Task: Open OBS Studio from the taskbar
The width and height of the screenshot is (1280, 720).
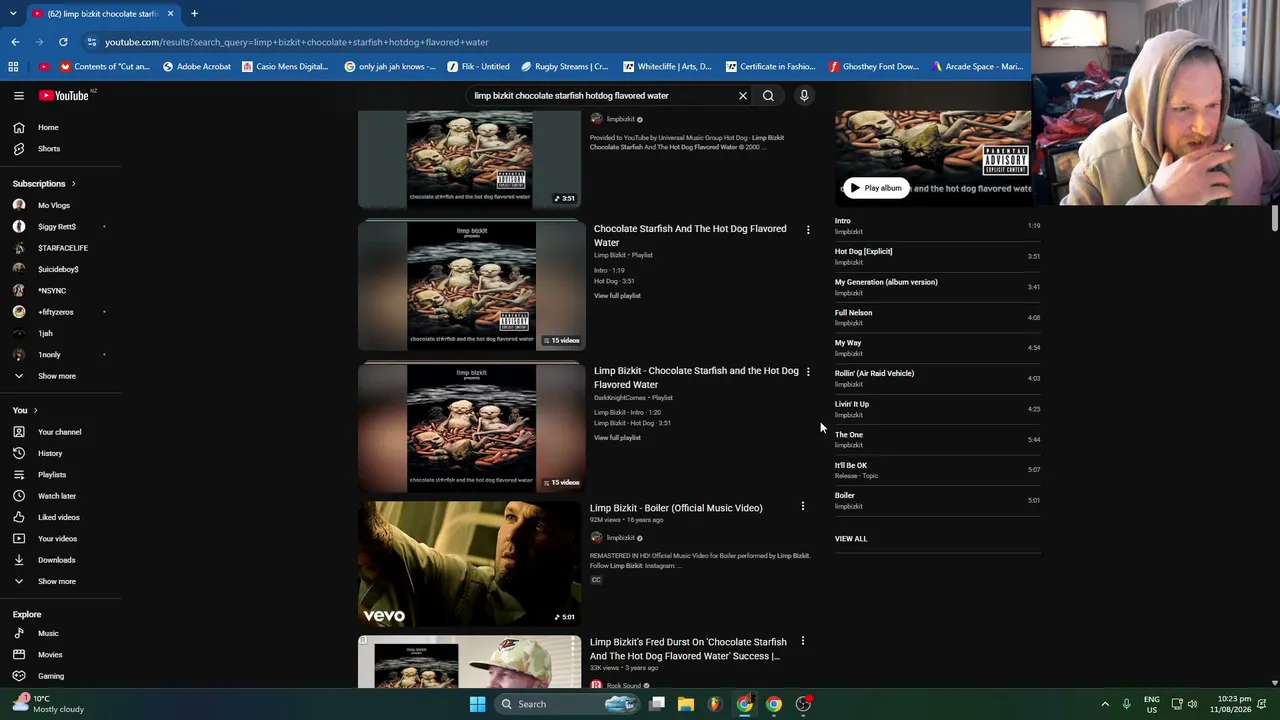Action: click(x=803, y=704)
